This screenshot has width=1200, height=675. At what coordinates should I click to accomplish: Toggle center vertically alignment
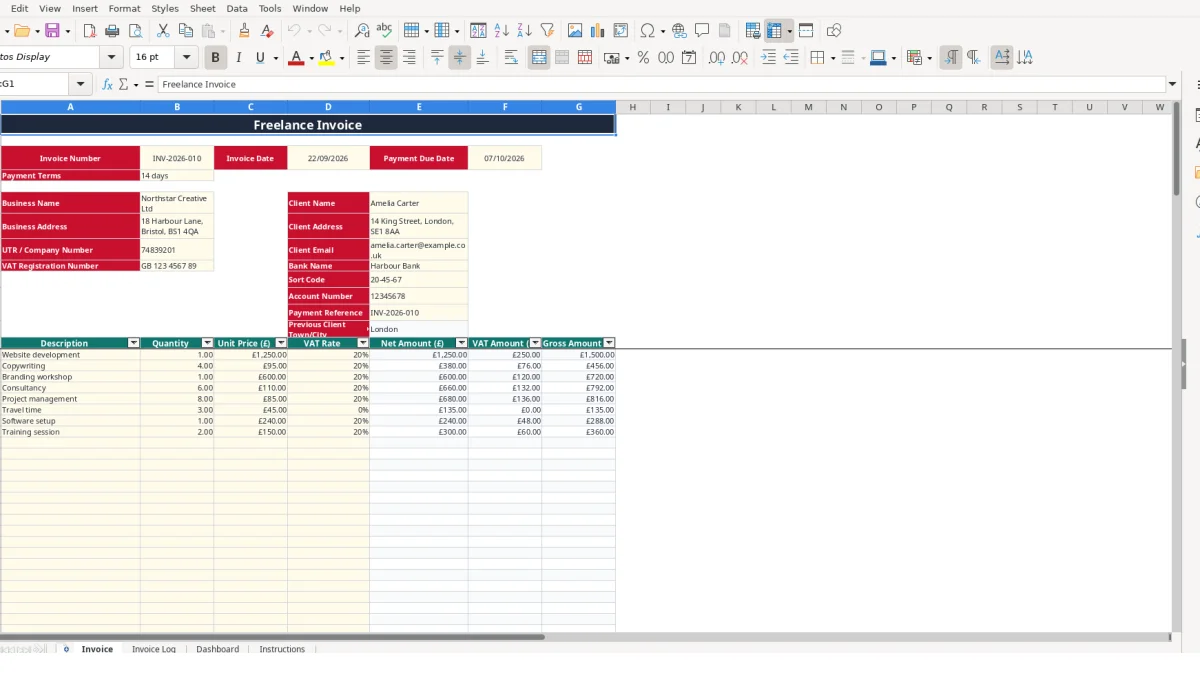(x=459, y=58)
